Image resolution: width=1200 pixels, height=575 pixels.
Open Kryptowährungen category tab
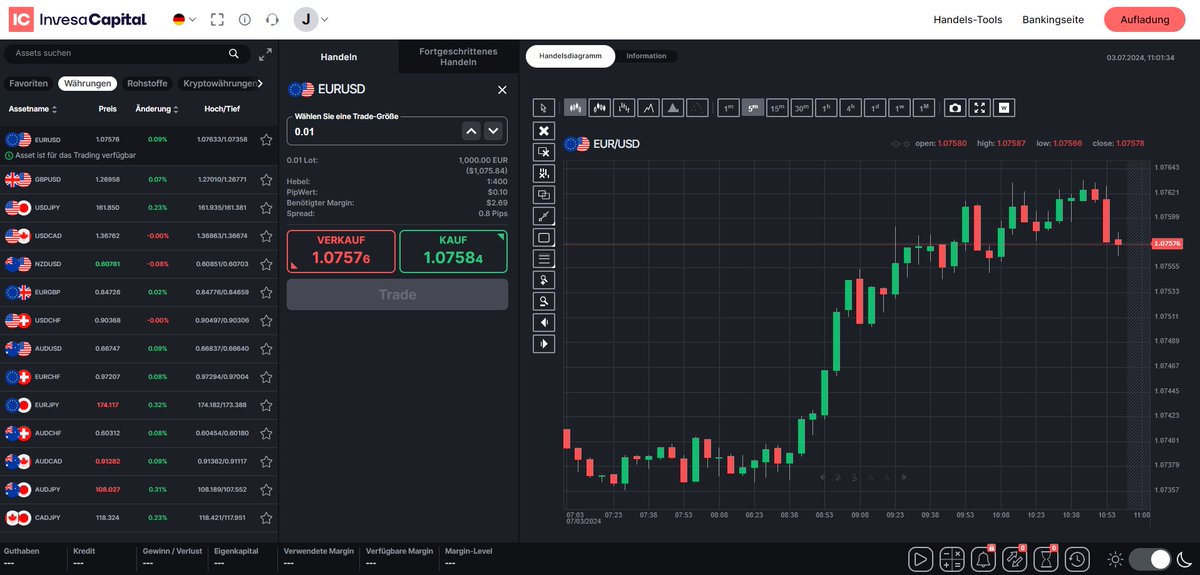[x=217, y=84]
